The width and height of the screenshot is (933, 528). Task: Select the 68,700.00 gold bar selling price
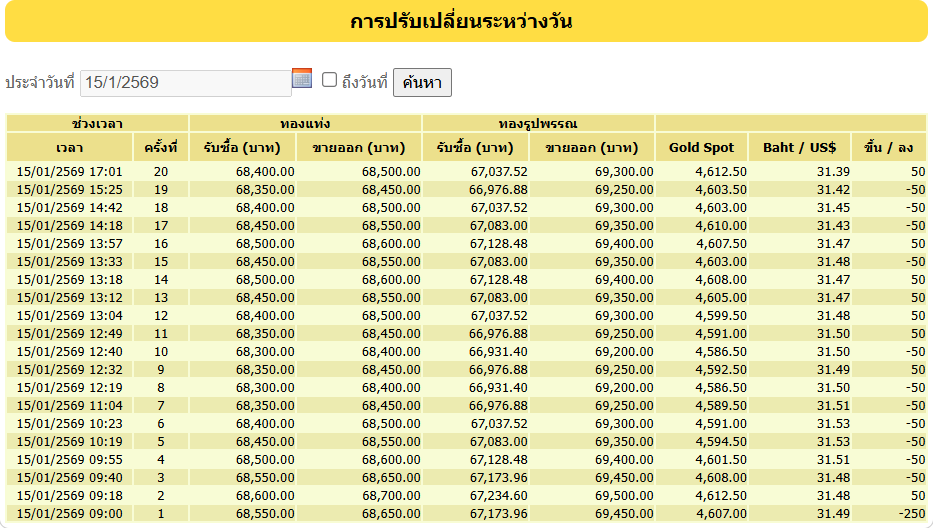tap(391, 495)
